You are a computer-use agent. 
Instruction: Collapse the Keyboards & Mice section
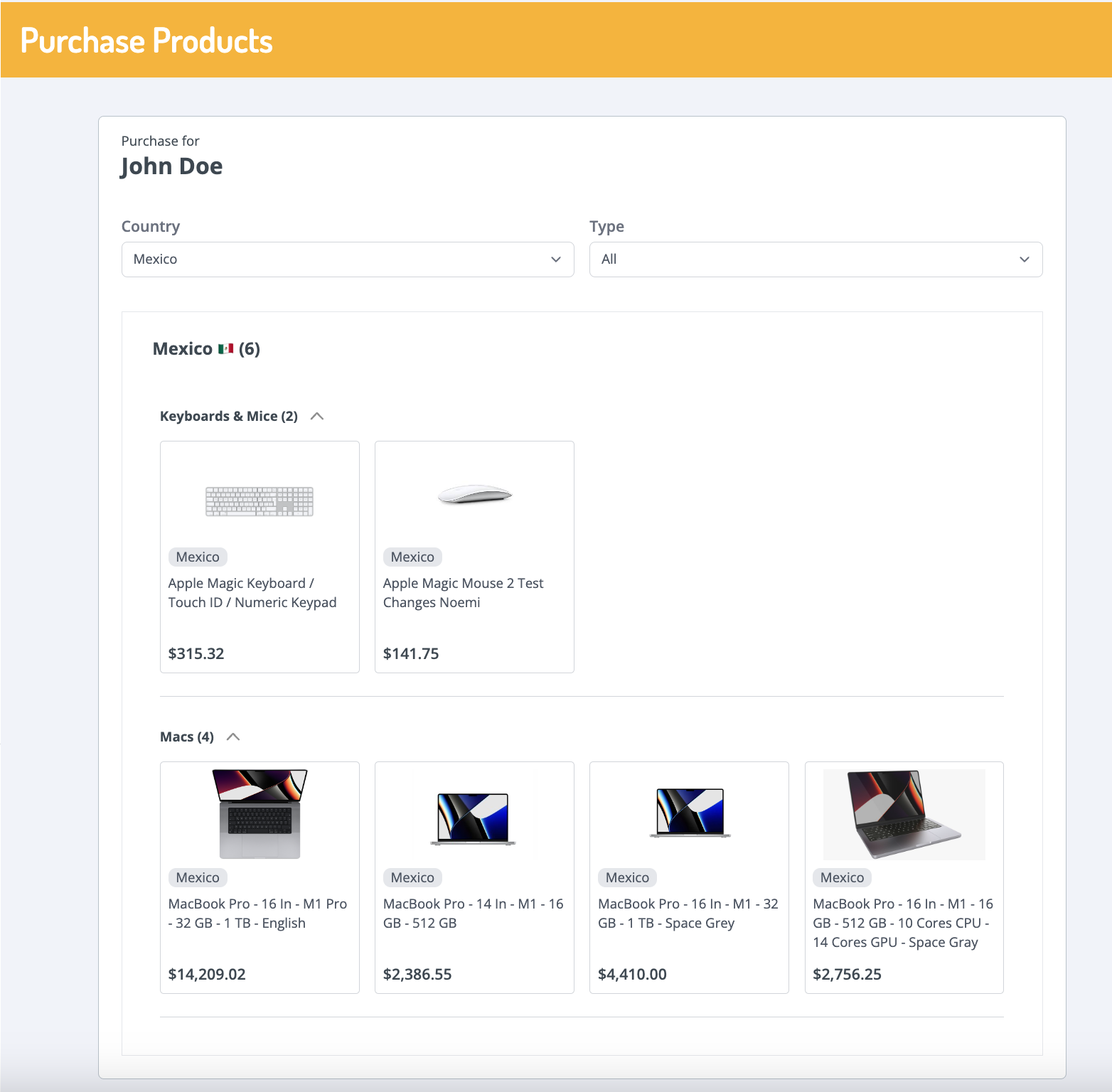pyautogui.click(x=318, y=416)
